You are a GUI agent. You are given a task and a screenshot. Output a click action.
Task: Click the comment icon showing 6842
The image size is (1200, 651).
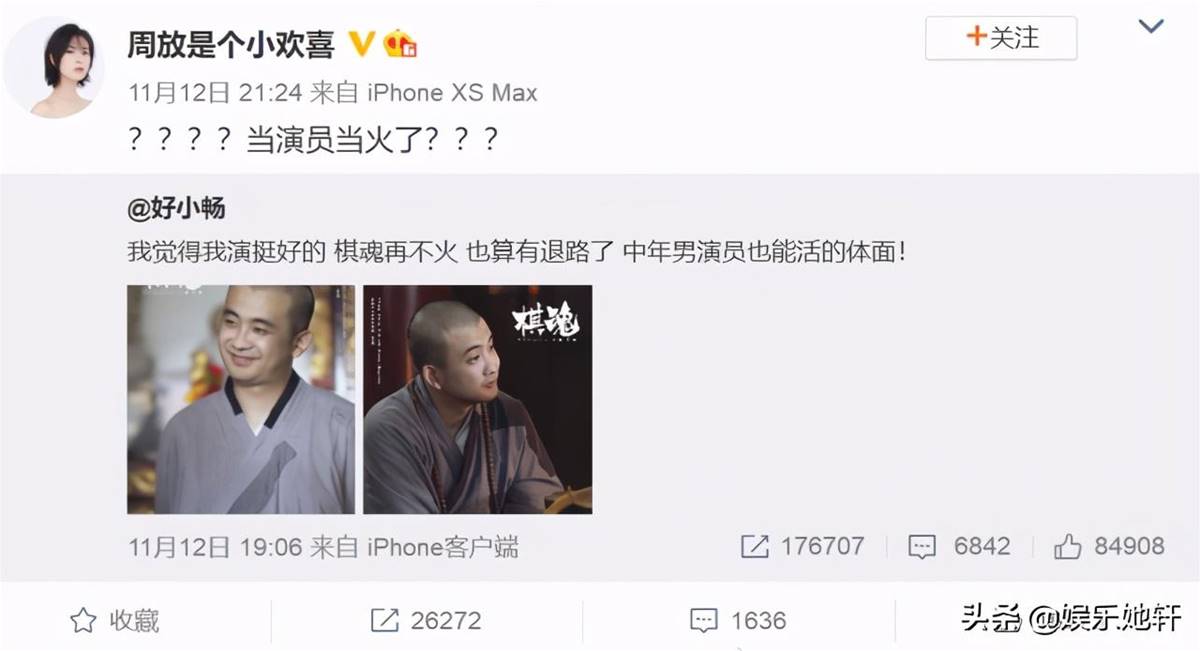pyautogui.click(x=921, y=547)
